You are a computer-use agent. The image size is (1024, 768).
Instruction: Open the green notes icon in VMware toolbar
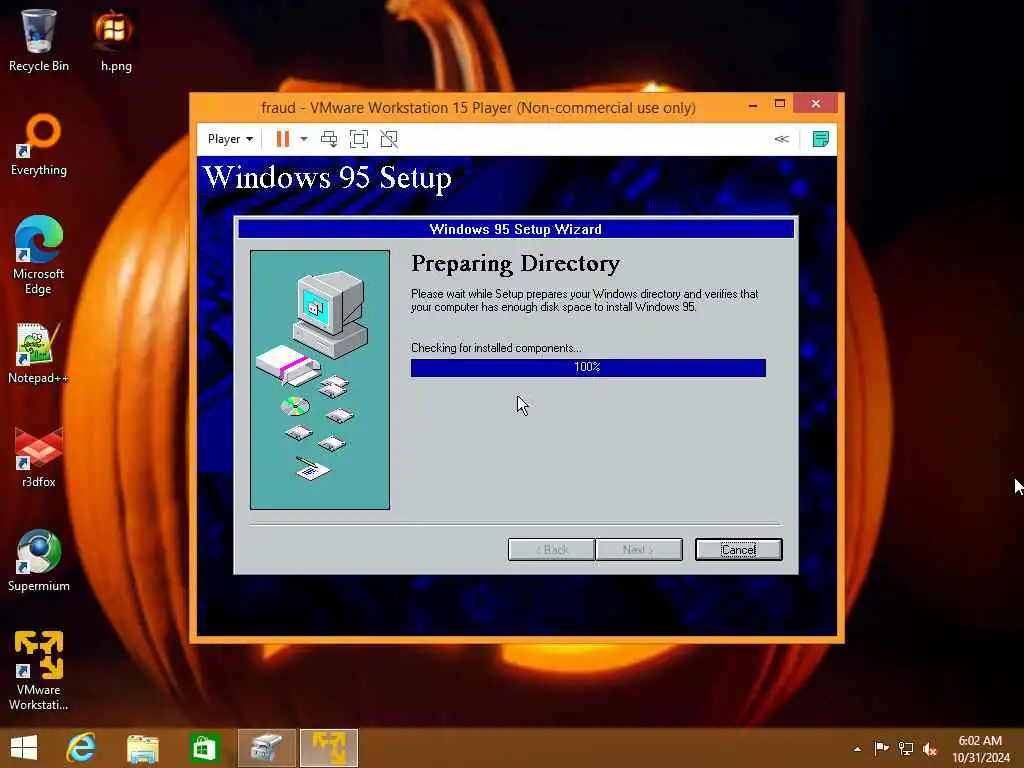[x=820, y=139]
